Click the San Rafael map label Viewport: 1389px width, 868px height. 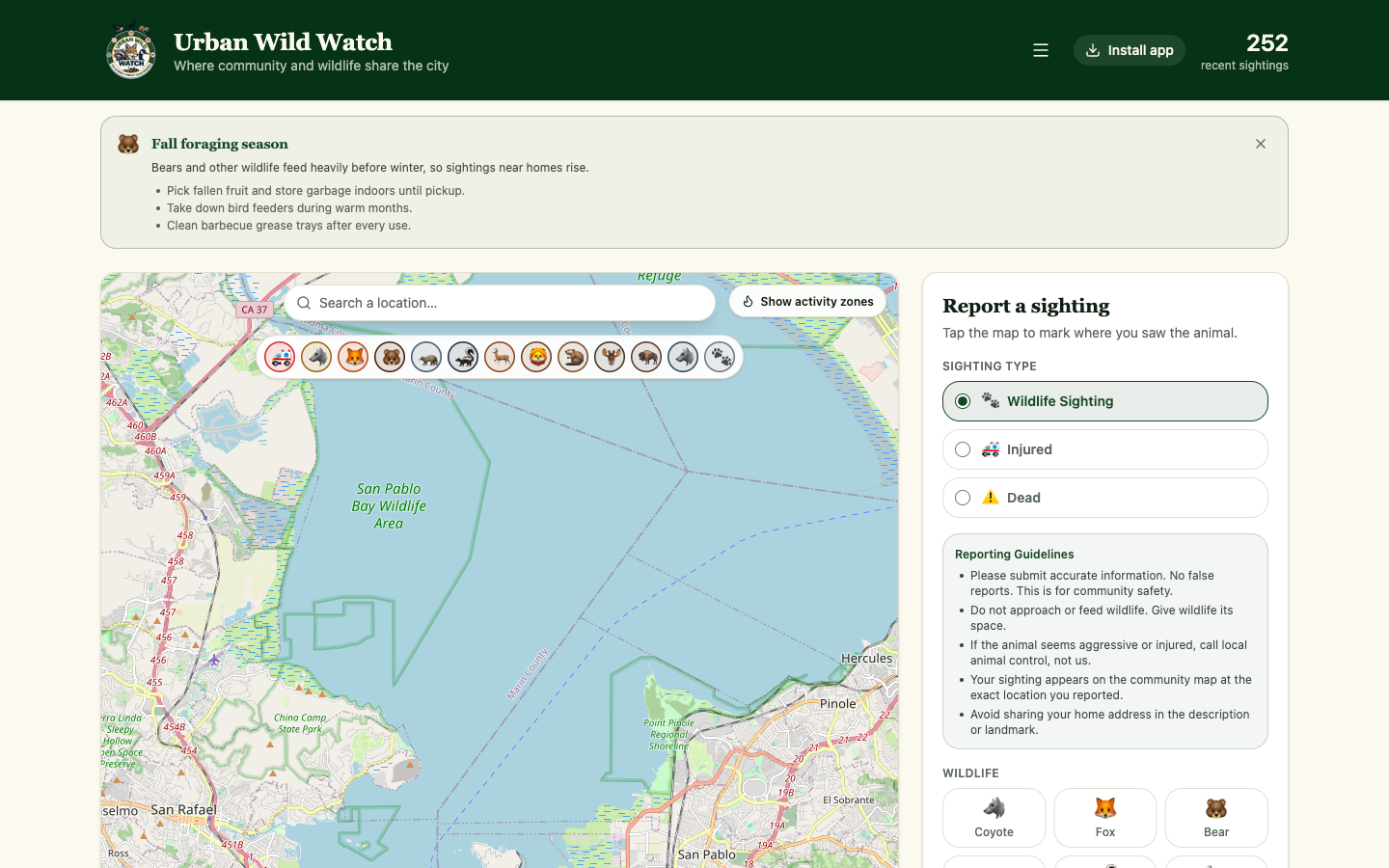[x=184, y=809]
